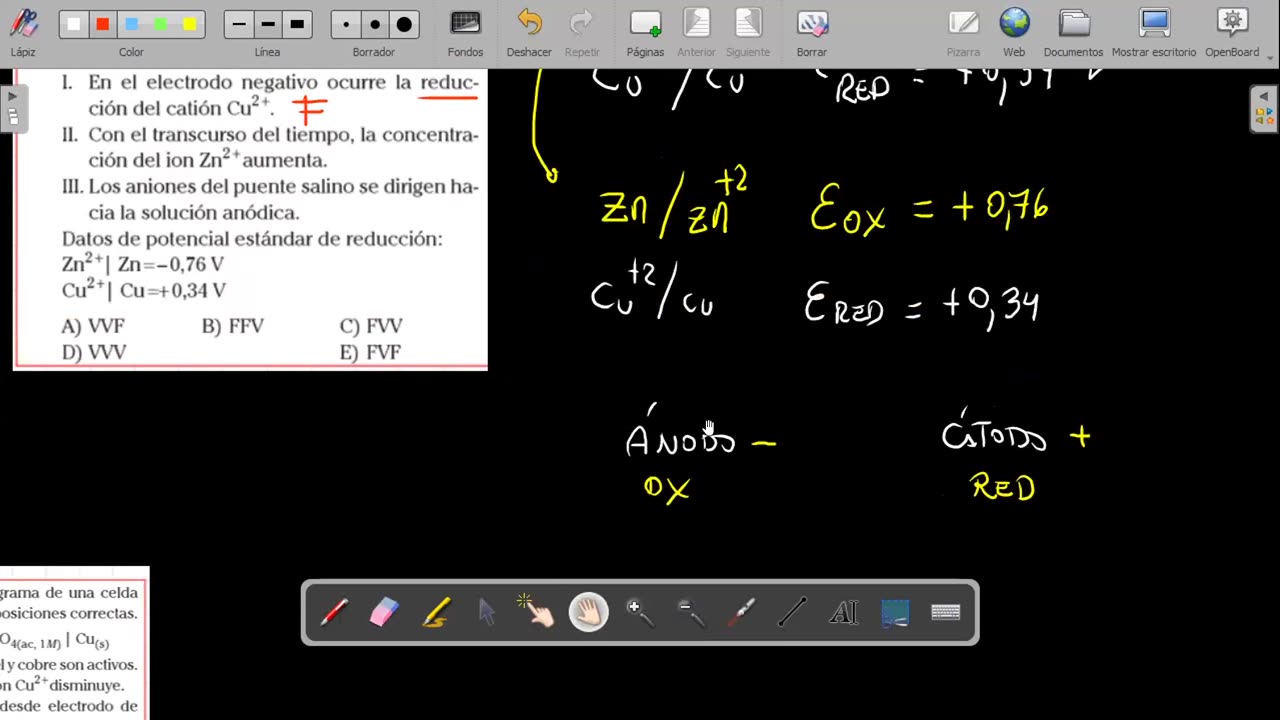Pick the white pen color

73,24
